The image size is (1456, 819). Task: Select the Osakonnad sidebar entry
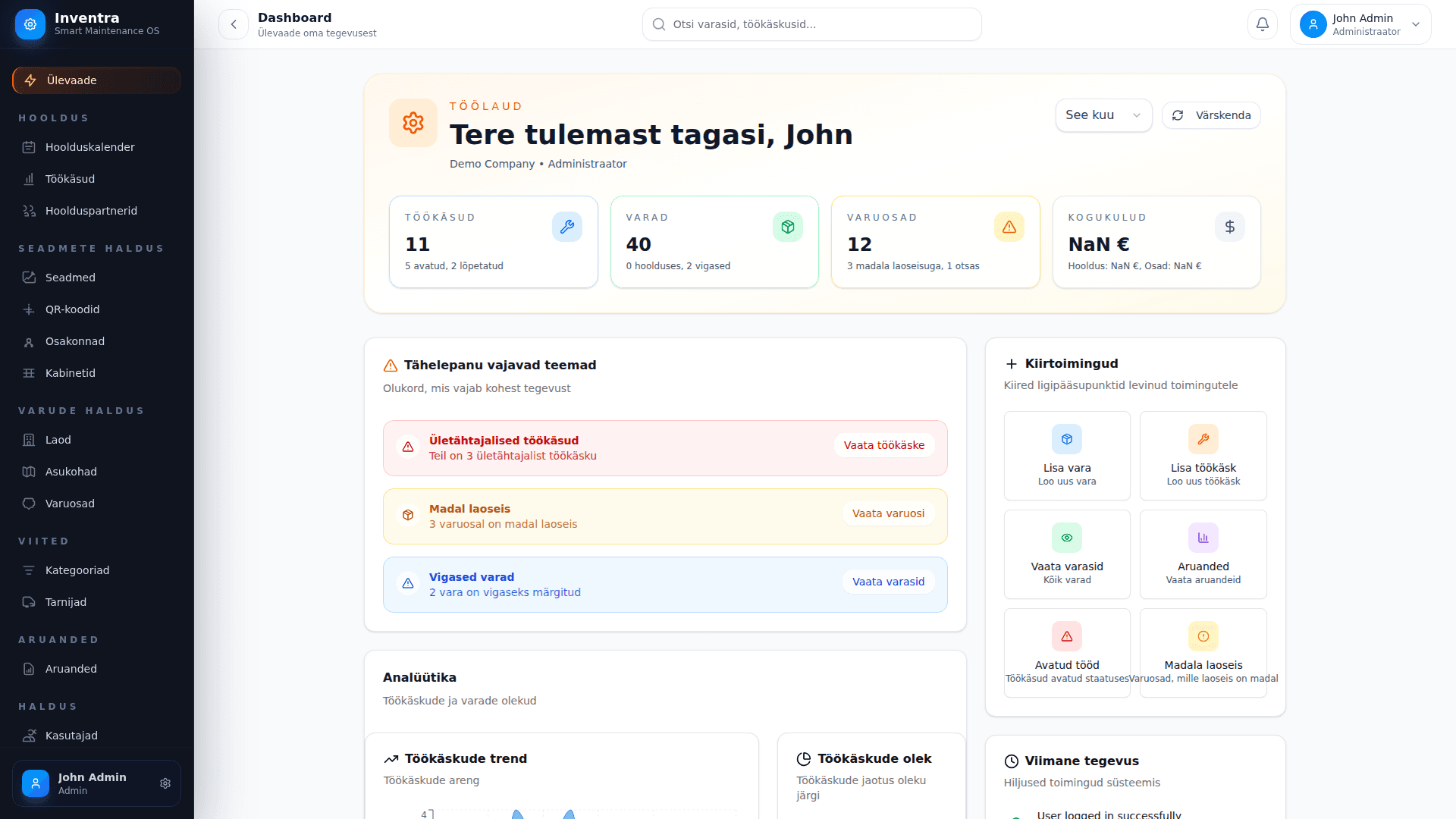click(74, 341)
